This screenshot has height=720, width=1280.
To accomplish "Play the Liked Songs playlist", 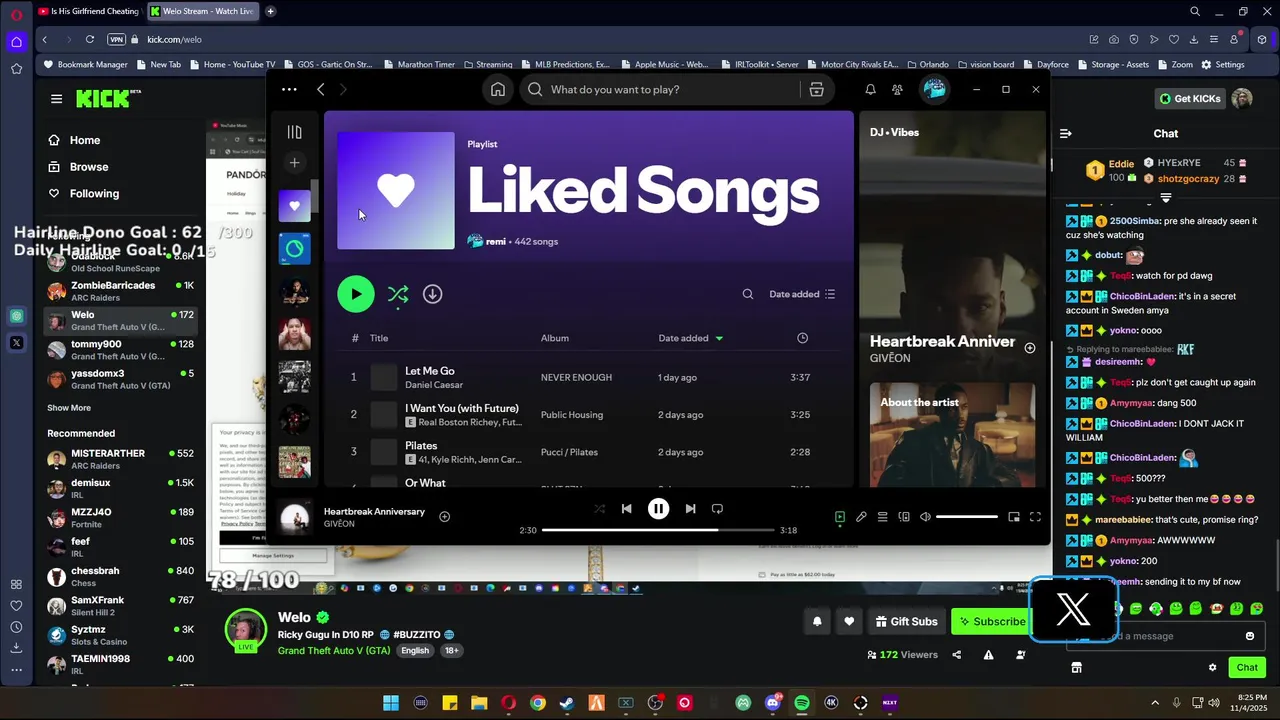I will click(356, 294).
